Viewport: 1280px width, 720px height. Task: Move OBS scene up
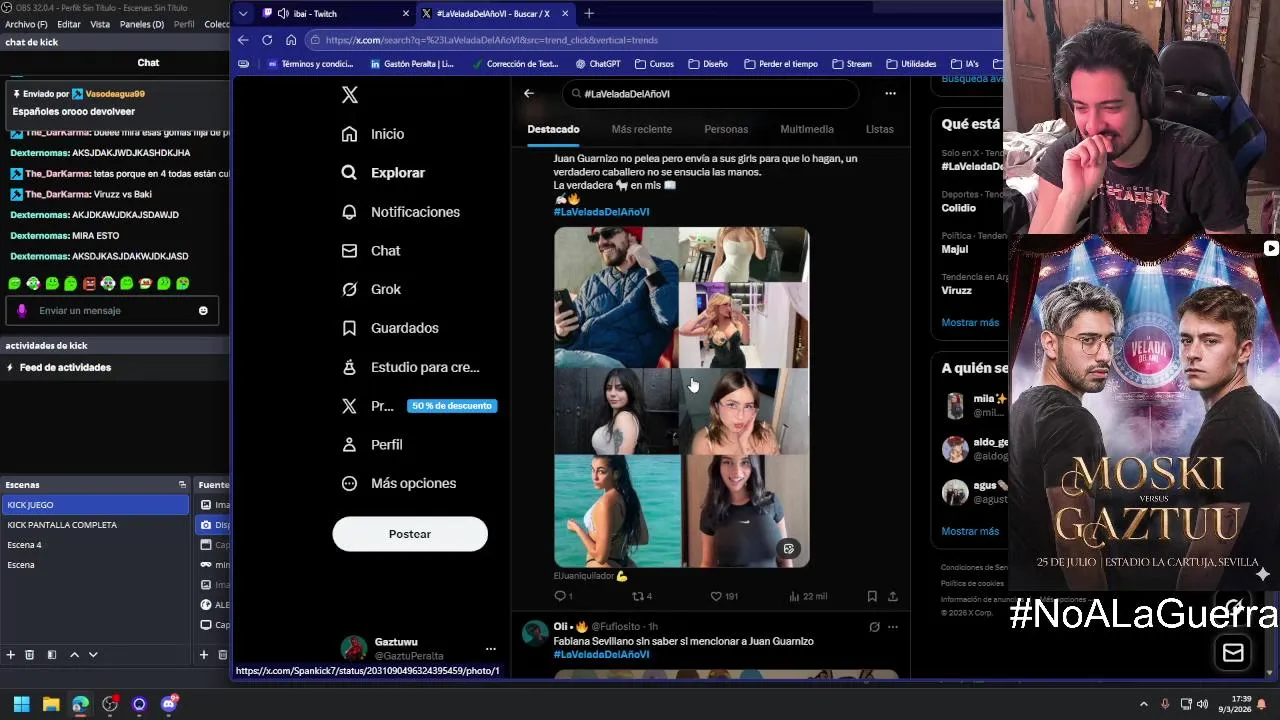pyautogui.click(x=74, y=655)
